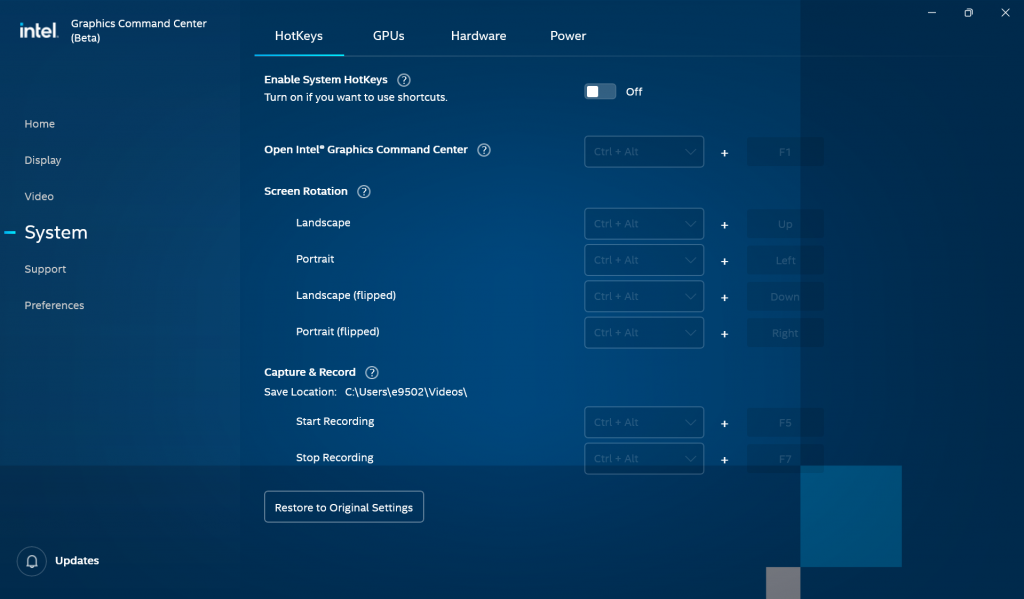Click the Right key field for Portrait (flipped)
The height and width of the screenshot is (599, 1024).
tap(785, 332)
